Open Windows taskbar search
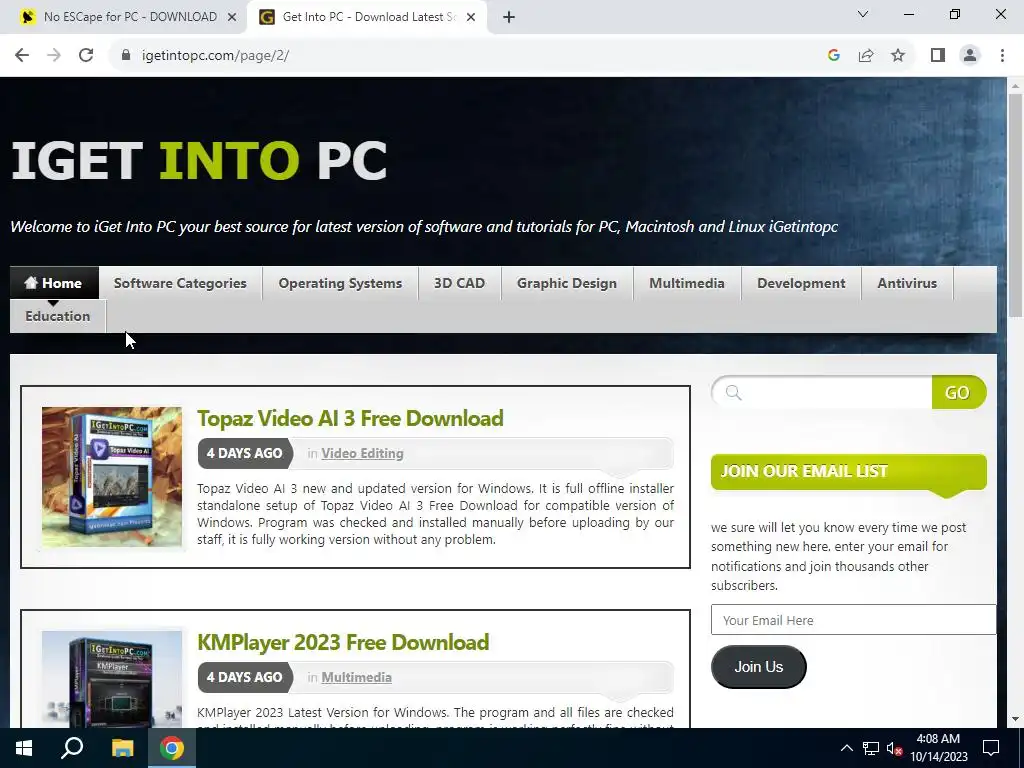Image resolution: width=1024 pixels, height=768 pixels. point(72,748)
